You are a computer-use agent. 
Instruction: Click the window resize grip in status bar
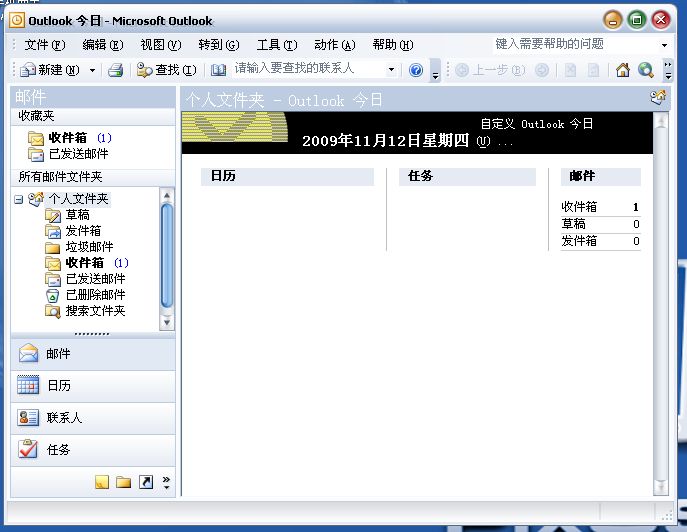pyautogui.click(x=667, y=516)
